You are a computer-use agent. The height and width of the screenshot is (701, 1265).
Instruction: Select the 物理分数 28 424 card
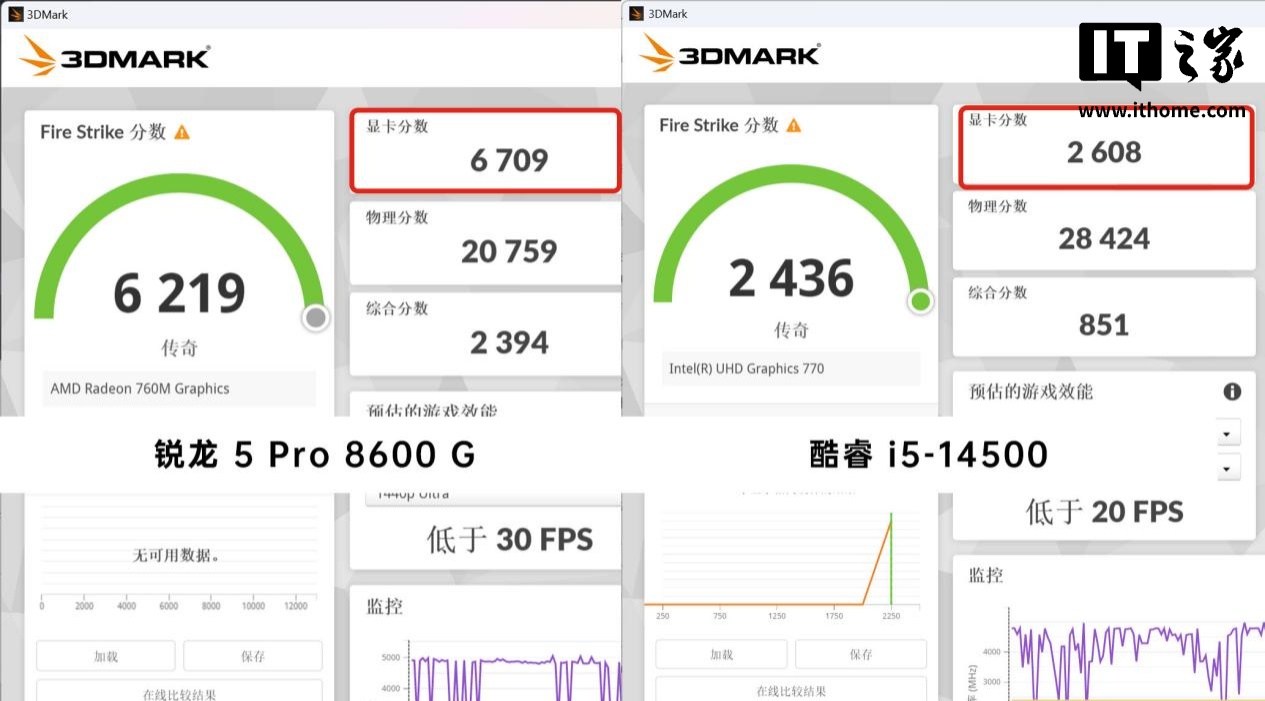[x=1104, y=230]
